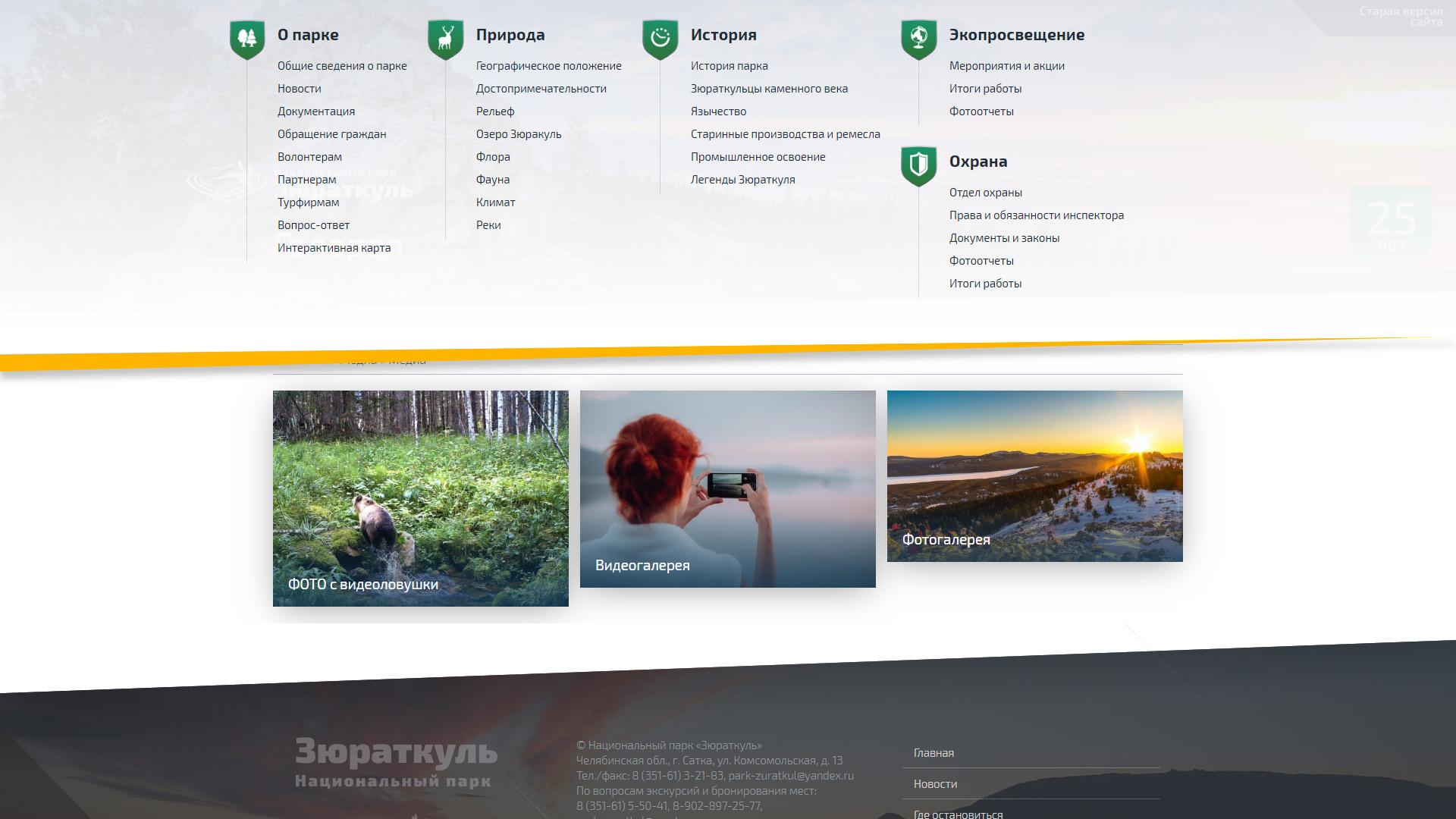Viewport: 1456px width, 819px height.
Task: Open the Видеогалерея tile
Action: pos(727,489)
